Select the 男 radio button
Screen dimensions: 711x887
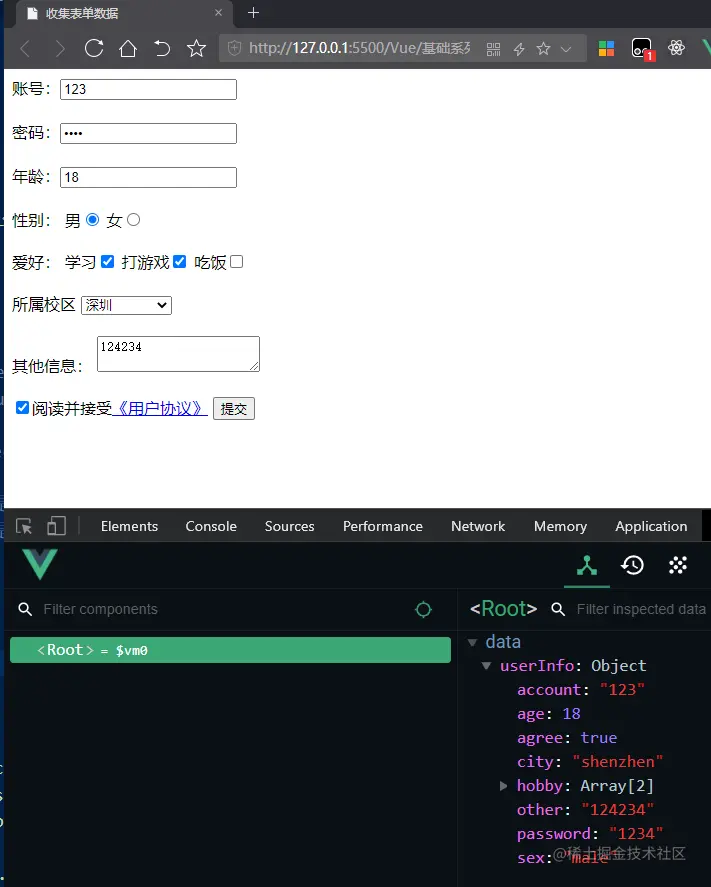[92, 219]
